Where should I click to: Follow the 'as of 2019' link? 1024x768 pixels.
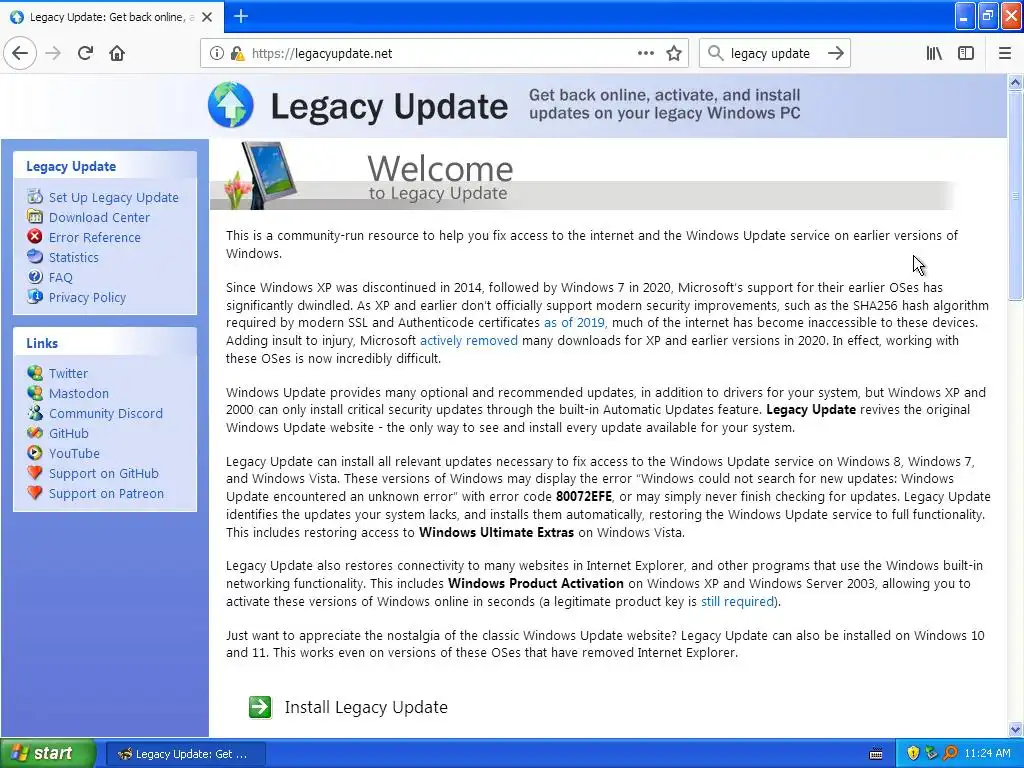574,323
